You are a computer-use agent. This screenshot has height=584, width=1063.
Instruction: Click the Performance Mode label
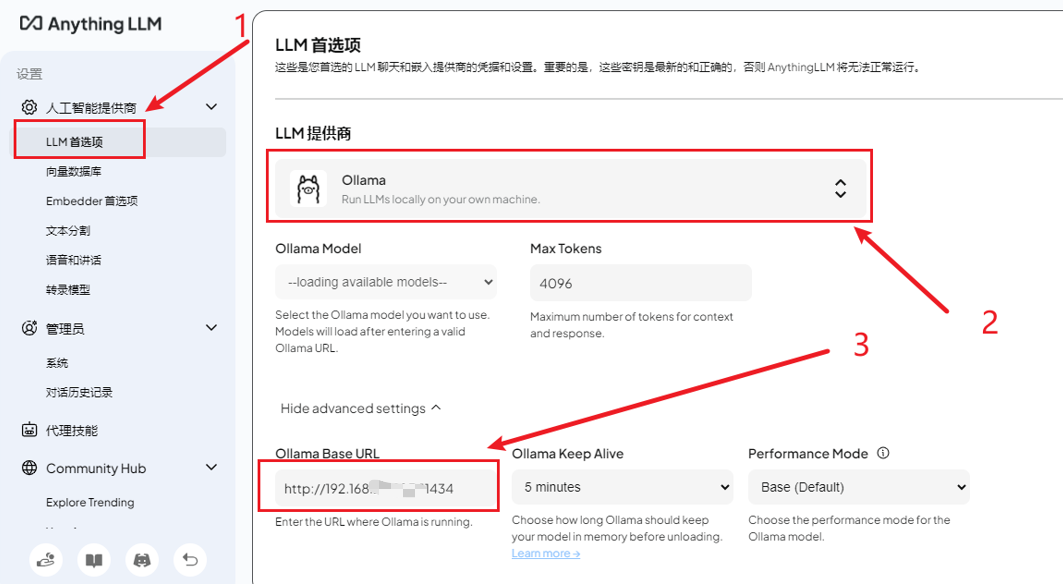coord(807,454)
